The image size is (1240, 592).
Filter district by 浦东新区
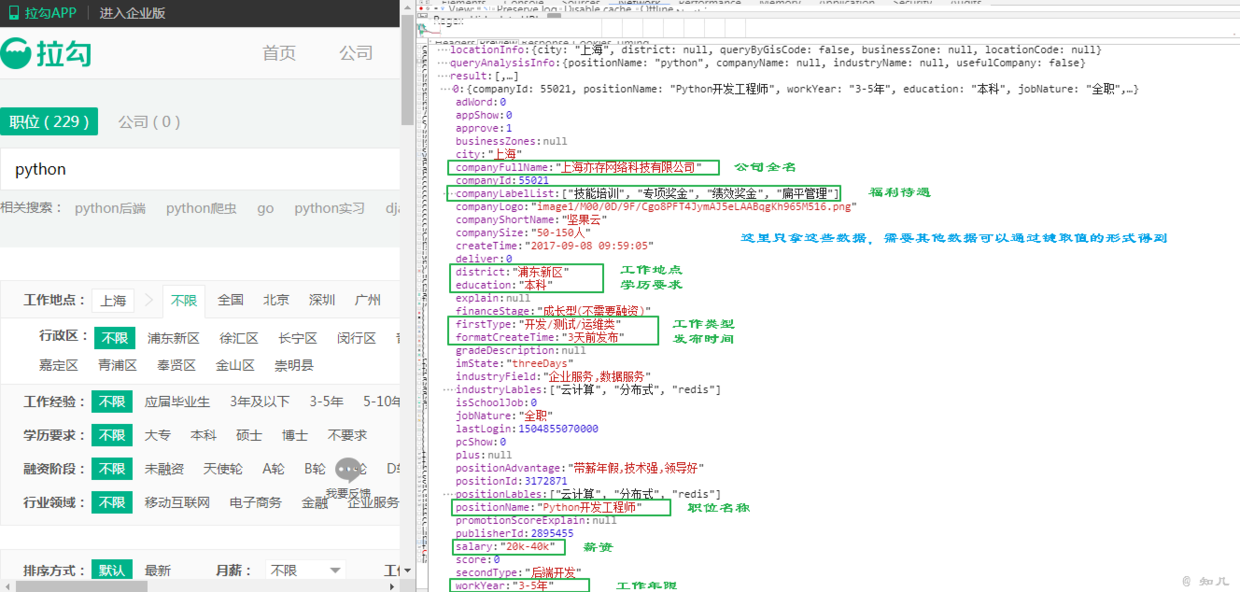pyautogui.click(x=174, y=338)
